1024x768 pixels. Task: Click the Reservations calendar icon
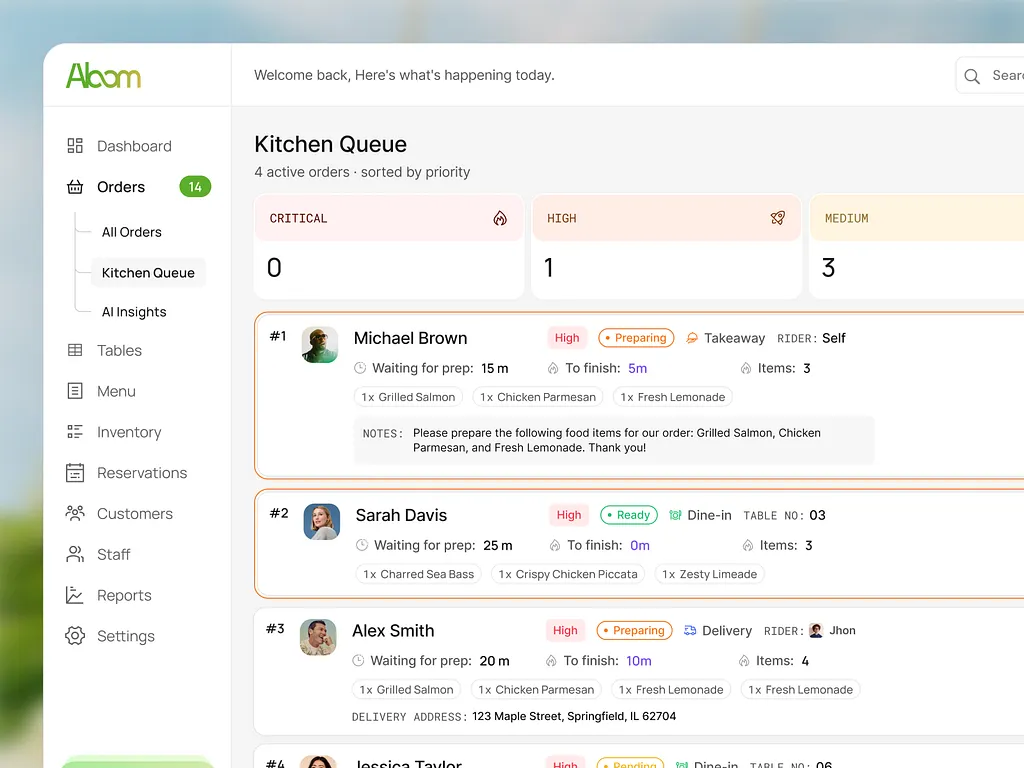click(75, 473)
